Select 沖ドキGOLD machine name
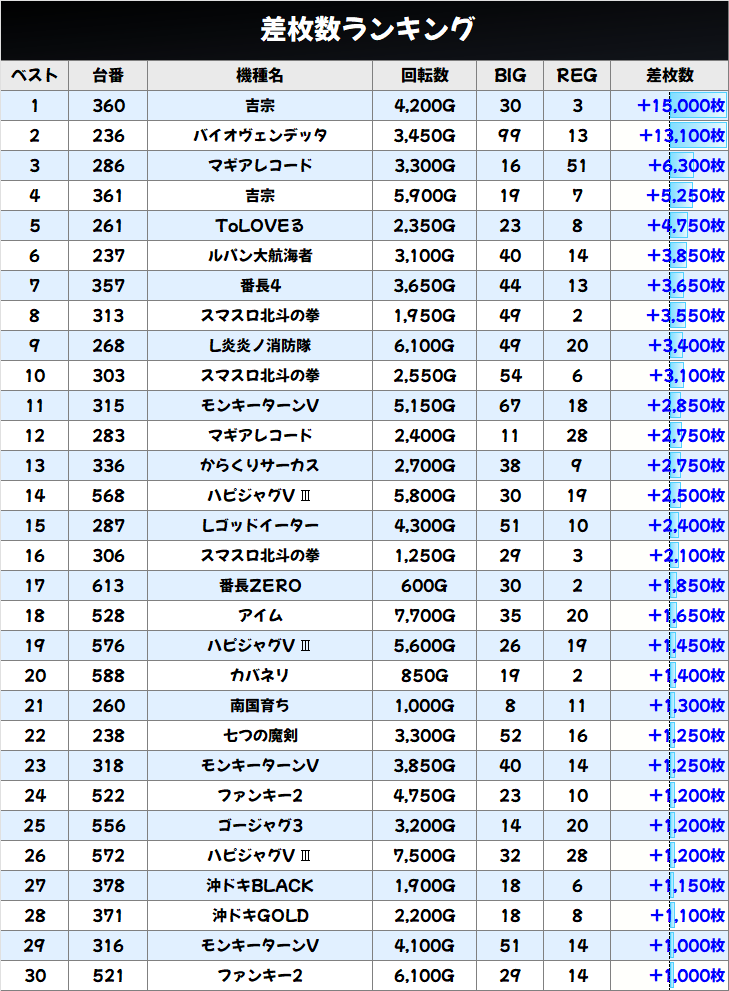The height and width of the screenshot is (991, 729). coord(260,916)
